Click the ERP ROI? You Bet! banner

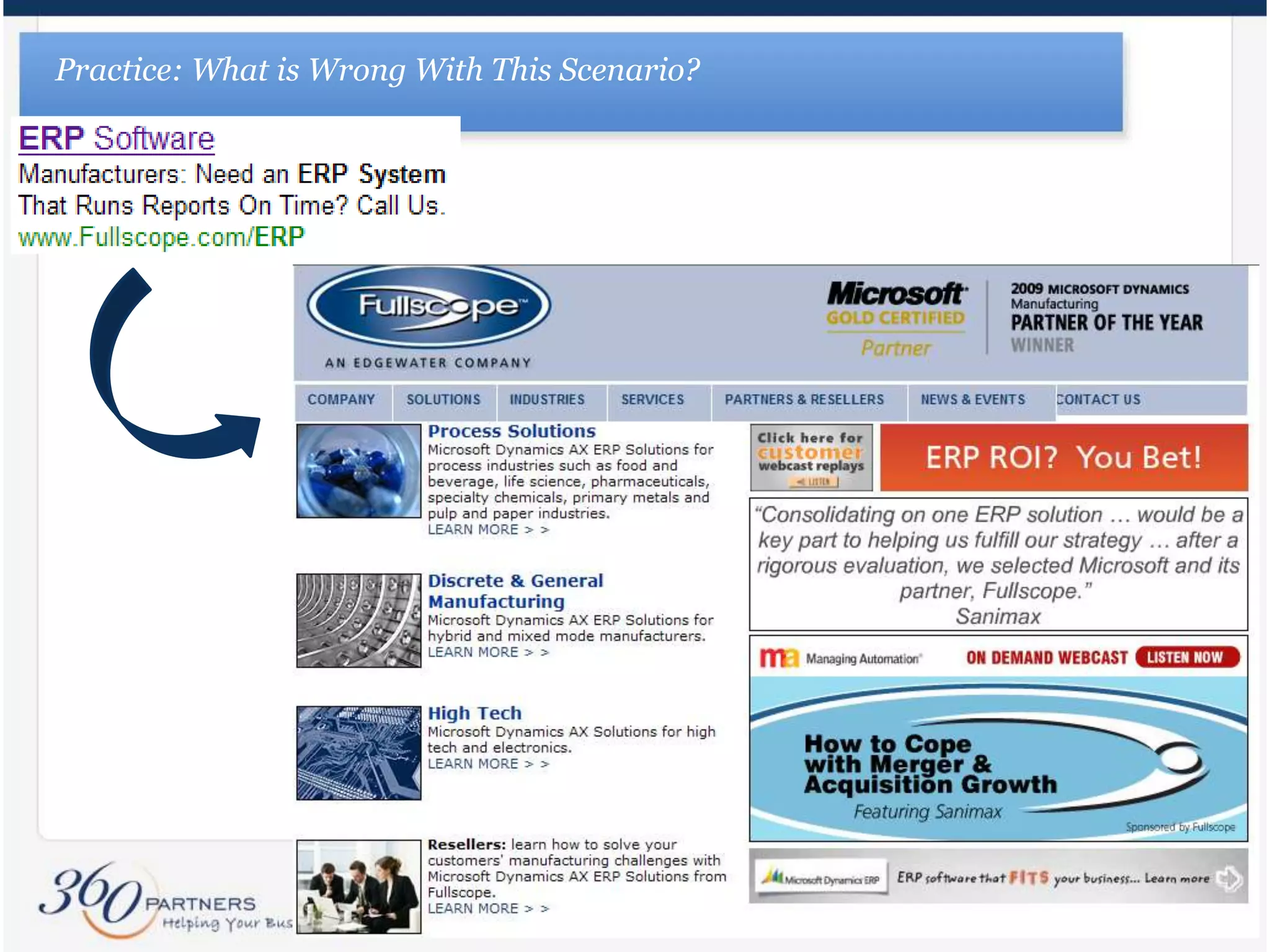click(x=1064, y=457)
